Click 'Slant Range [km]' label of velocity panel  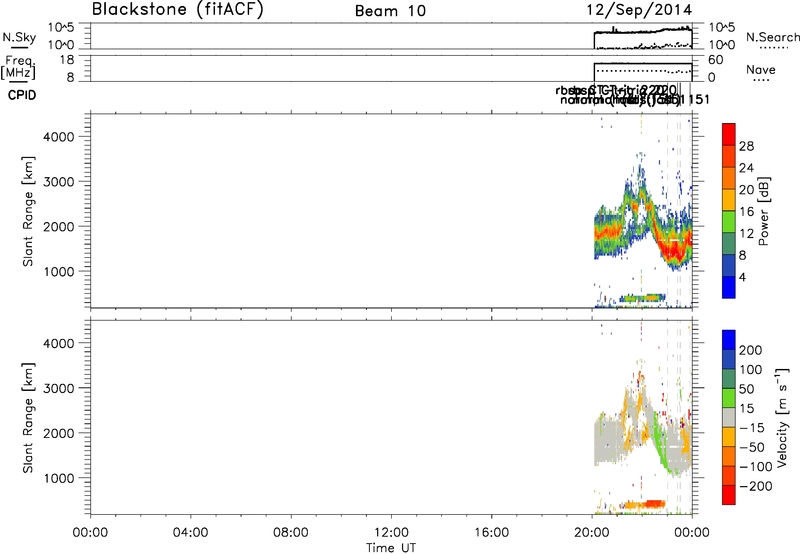28,418
